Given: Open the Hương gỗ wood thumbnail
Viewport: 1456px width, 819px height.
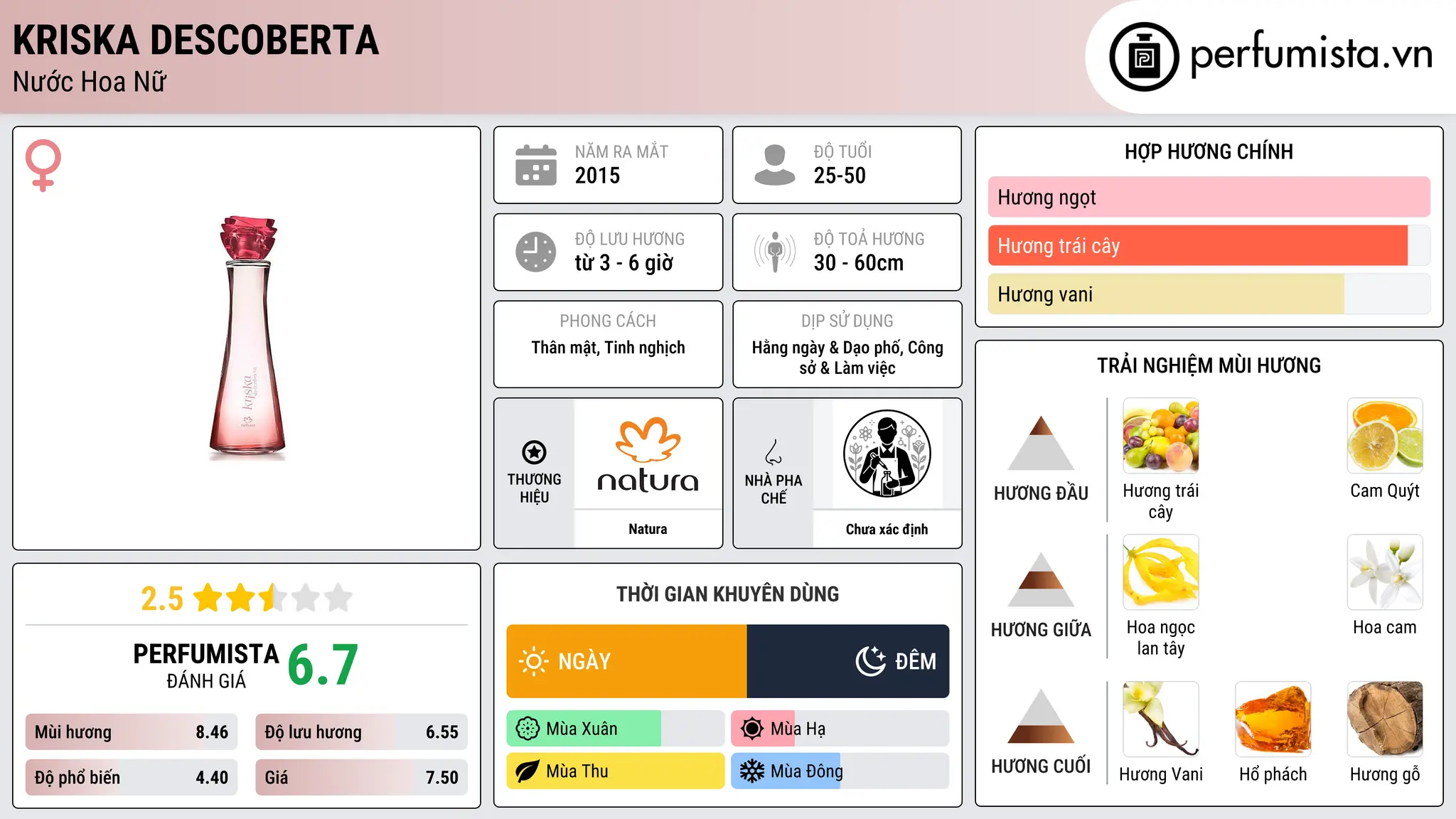Looking at the screenshot, I should 1385,719.
